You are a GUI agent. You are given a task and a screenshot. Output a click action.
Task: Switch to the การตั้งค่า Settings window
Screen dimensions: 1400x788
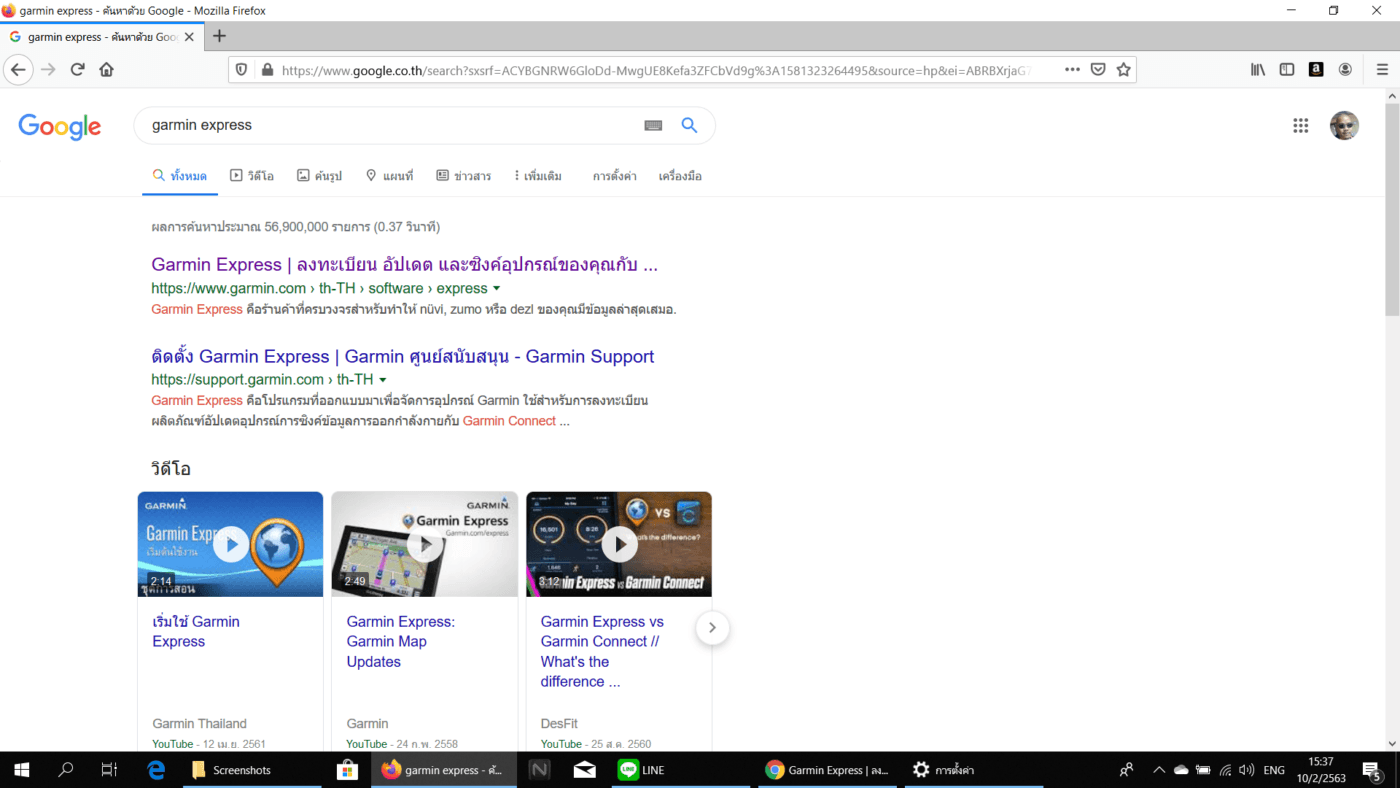[x=973, y=770]
